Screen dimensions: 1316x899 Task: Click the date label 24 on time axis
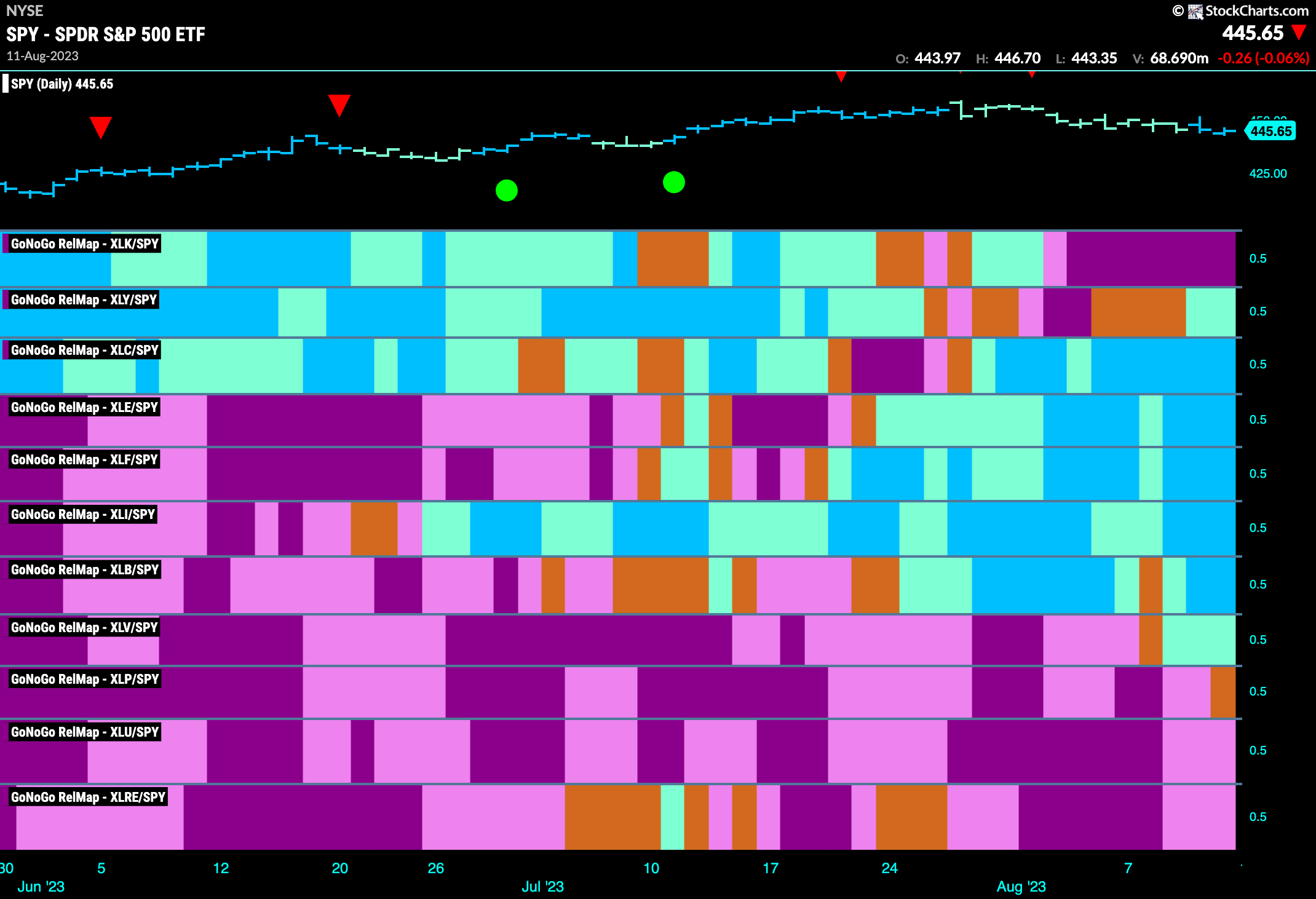[x=890, y=868]
